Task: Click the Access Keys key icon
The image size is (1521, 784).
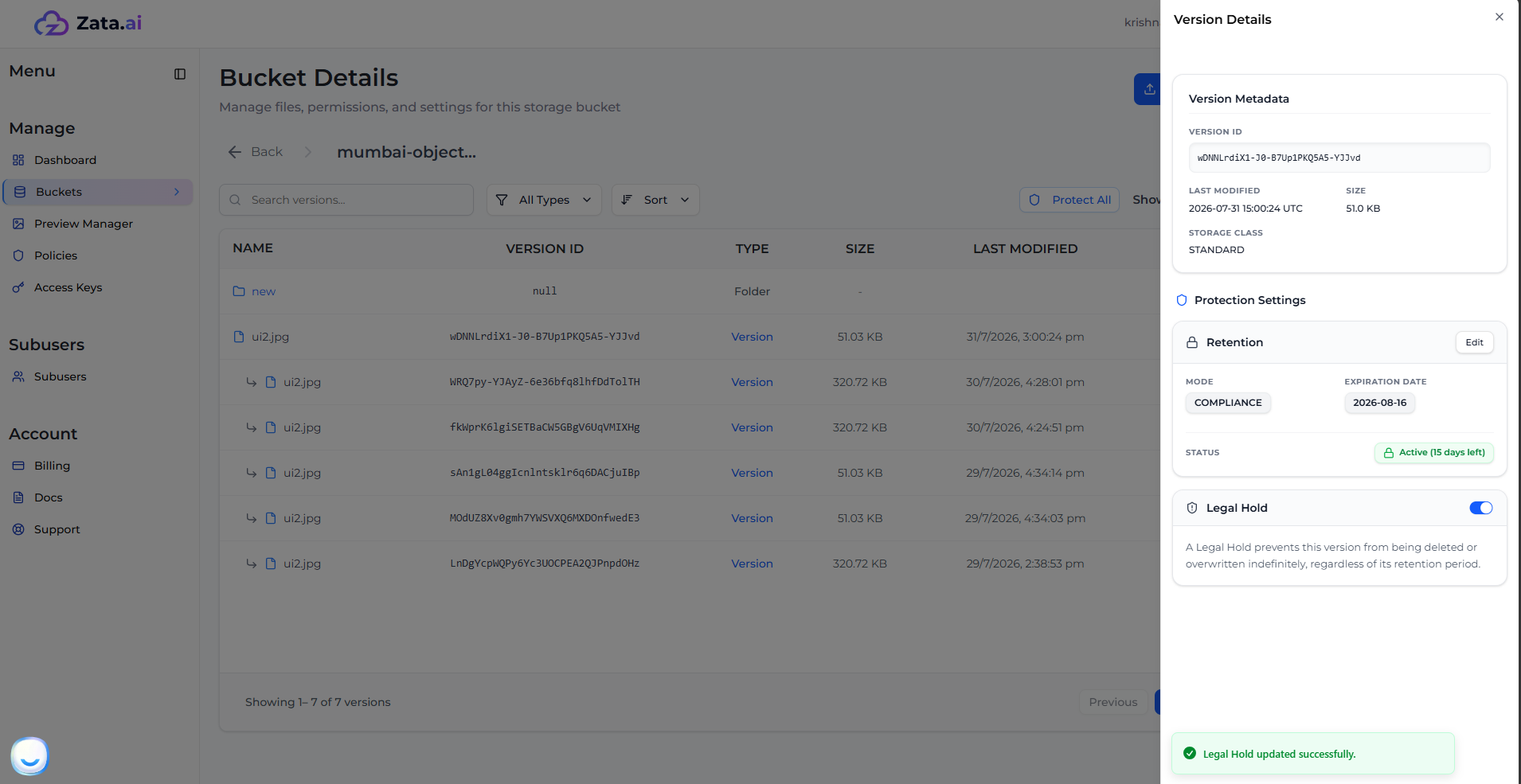Action: [18, 287]
